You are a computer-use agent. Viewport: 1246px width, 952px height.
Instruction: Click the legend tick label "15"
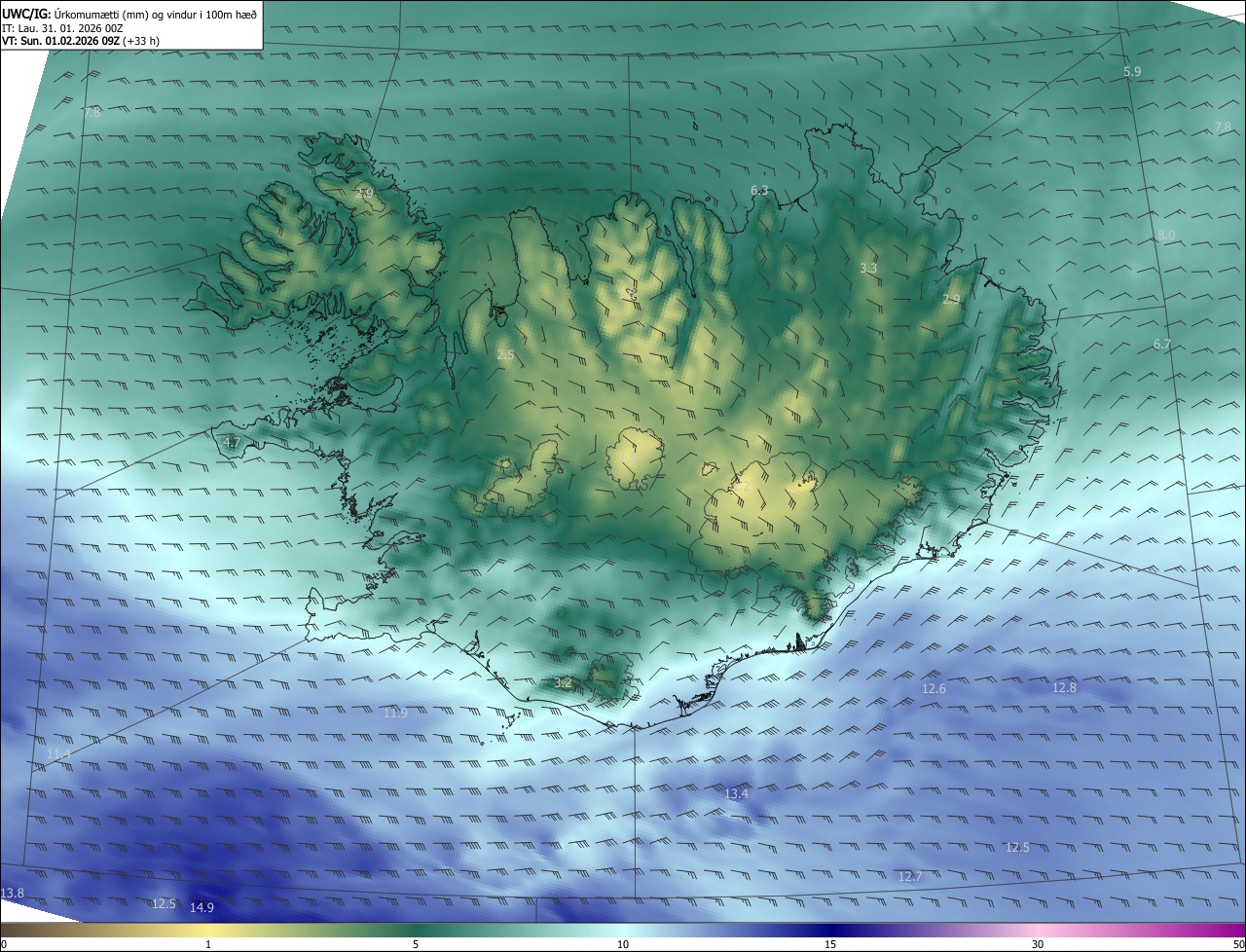[830, 945]
